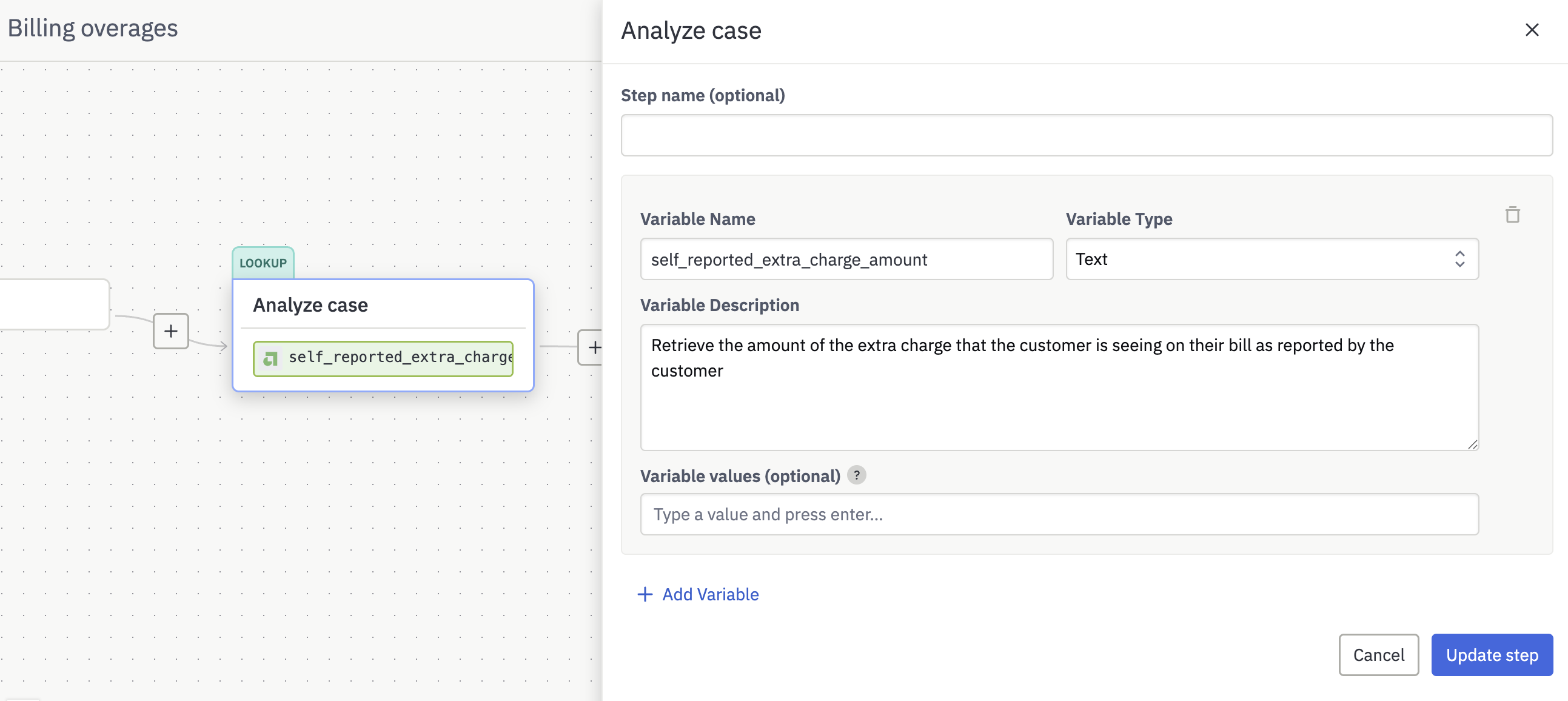1568x701 pixels.
Task: Click the Variable values input
Action: [1059, 514]
